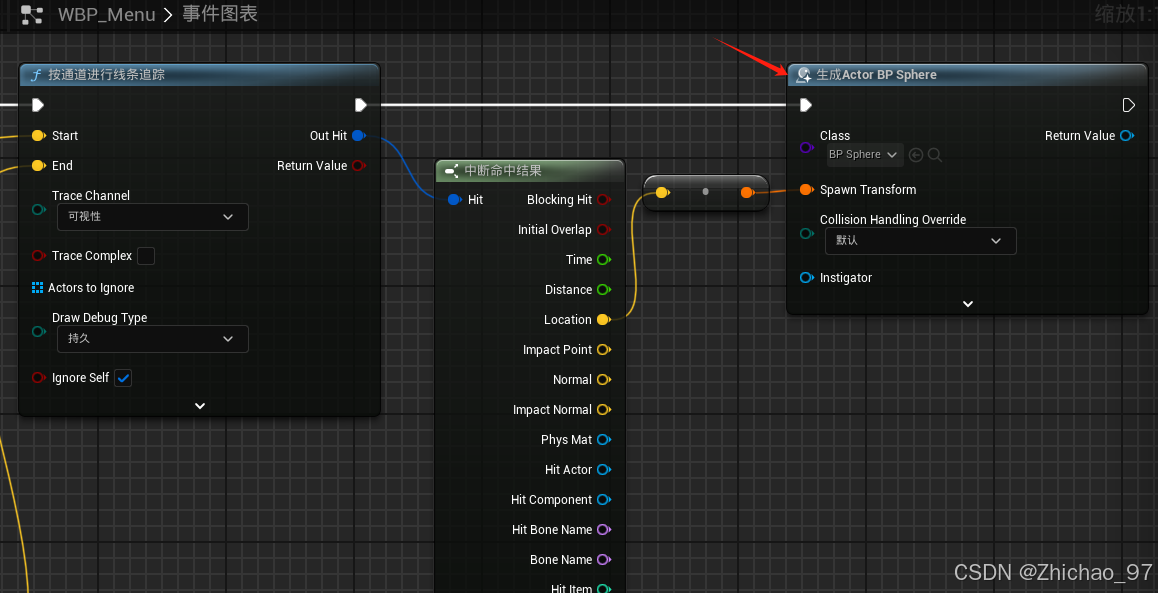Click the Phys Mat output pin
The image size is (1158, 593).
point(603,439)
